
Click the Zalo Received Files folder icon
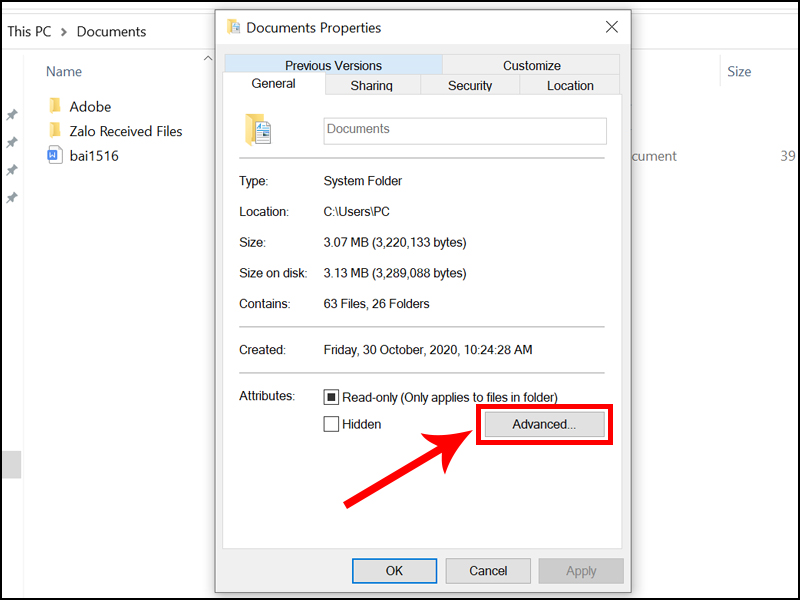54,131
